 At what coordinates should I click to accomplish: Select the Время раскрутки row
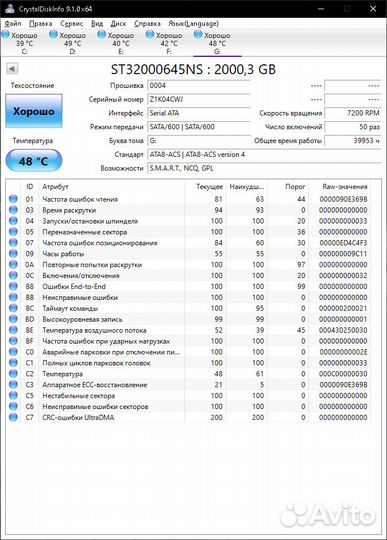(188, 210)
